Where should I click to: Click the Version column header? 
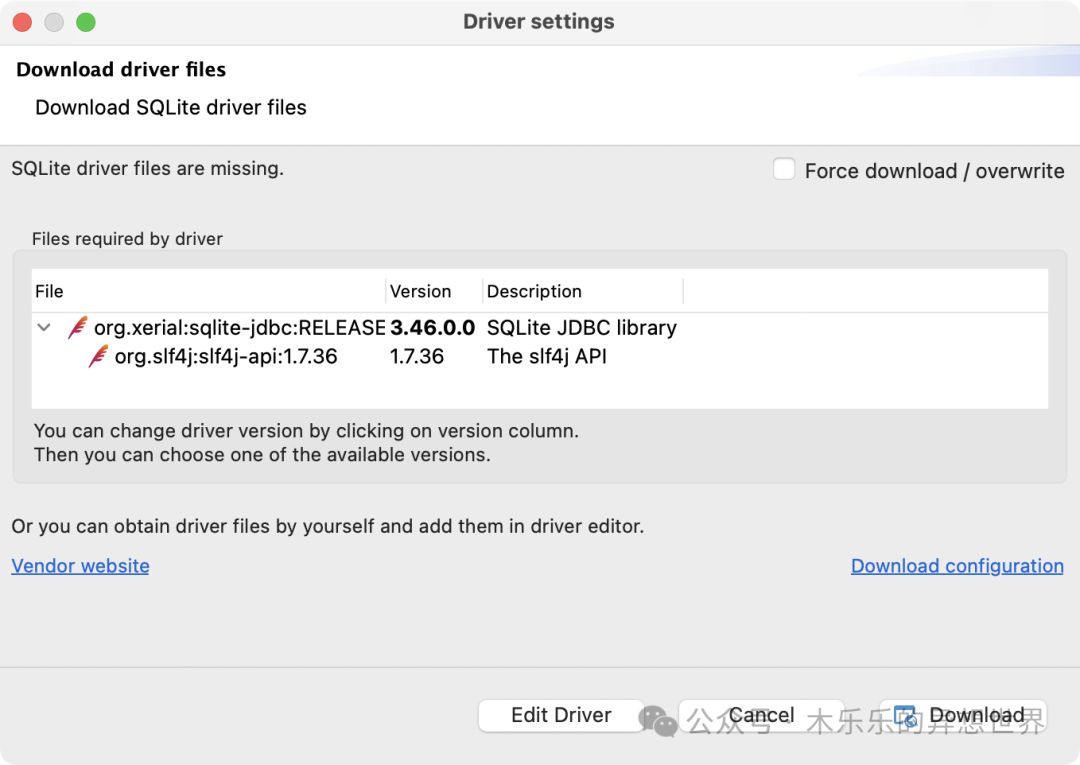[x=434, y=291]
